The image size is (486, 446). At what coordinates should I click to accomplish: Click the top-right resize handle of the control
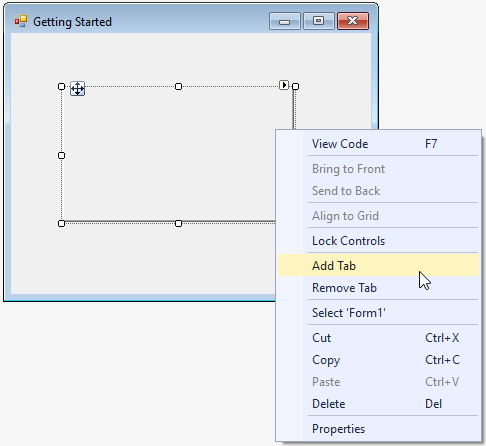click(295, 87)
